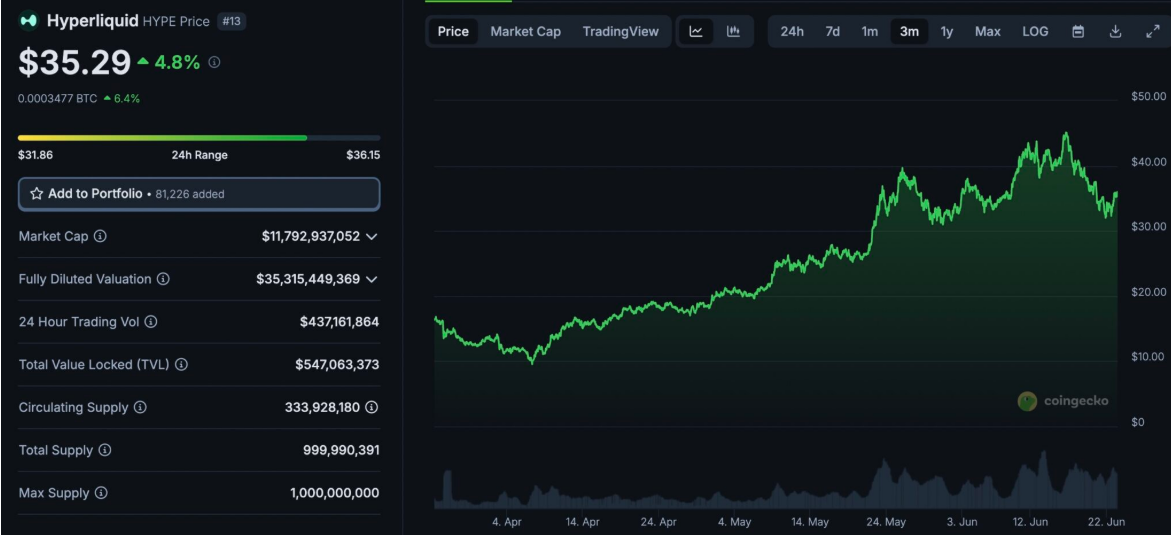Set chart range to 7d

click(x=833, y=31)
